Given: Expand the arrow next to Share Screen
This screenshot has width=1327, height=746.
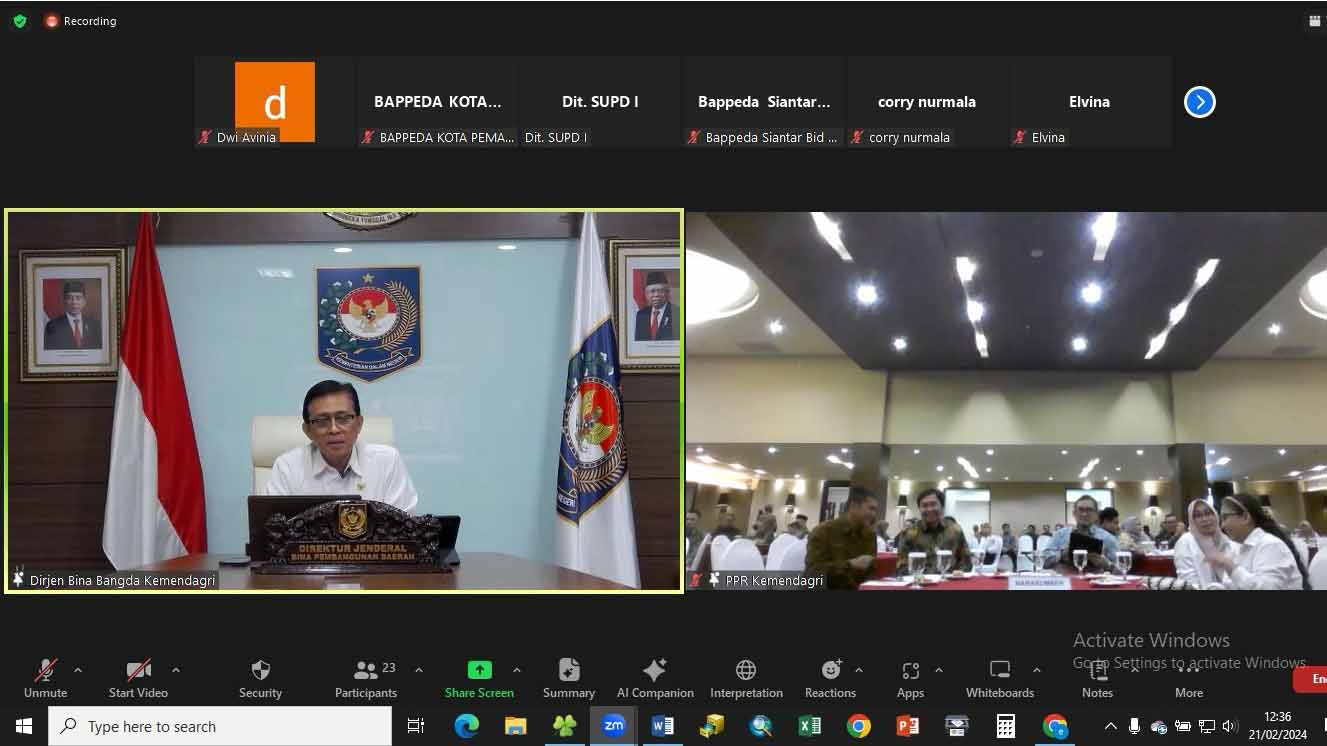Looking at the screenshot, I should 517,670.
